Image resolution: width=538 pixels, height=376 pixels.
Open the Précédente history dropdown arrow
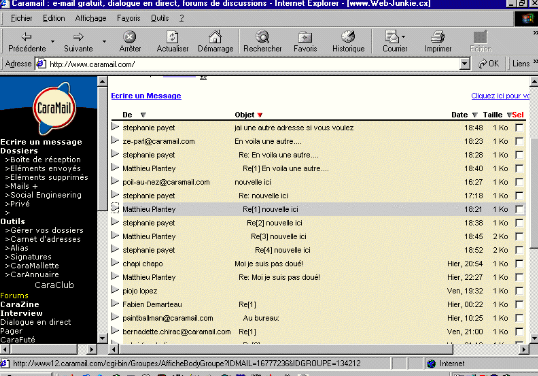[52, 42]
